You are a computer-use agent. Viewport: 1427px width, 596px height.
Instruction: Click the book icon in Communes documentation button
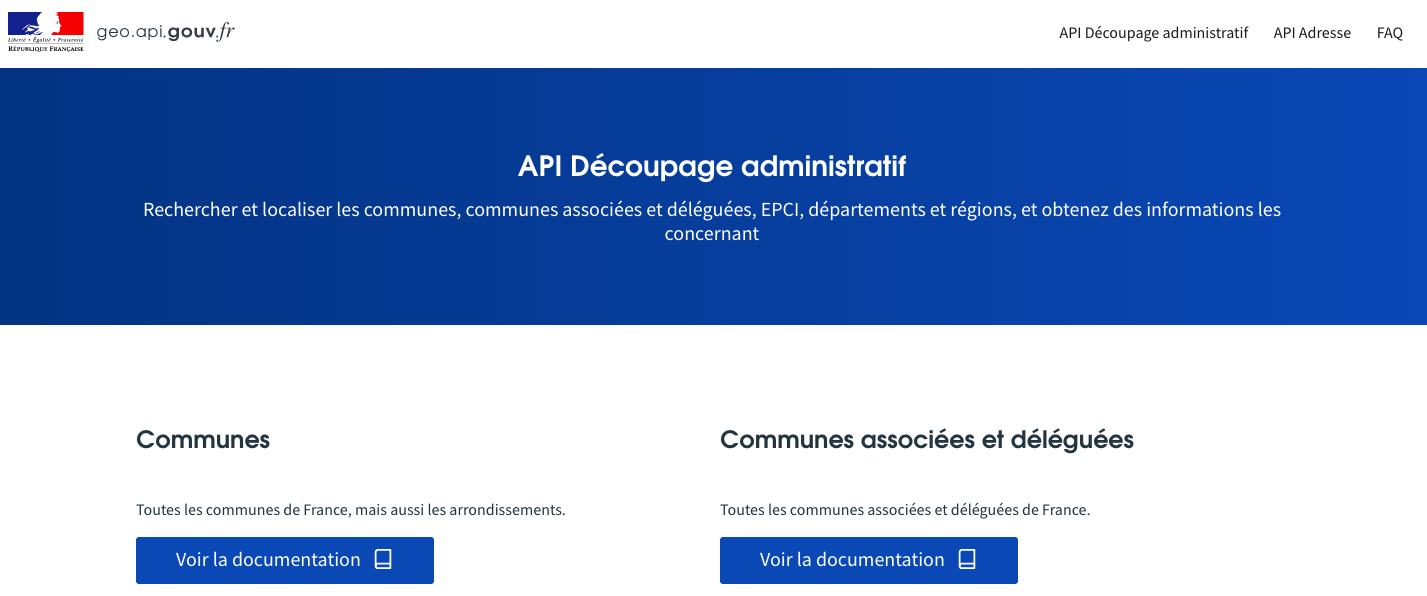pos(383,560)
